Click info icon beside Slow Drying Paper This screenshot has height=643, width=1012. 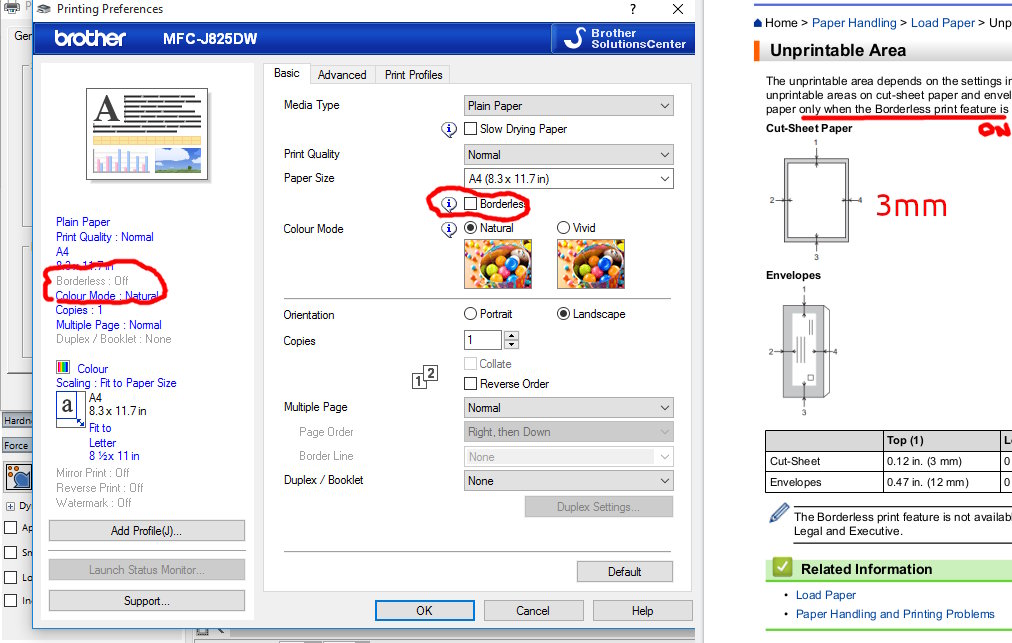(449, 129)
